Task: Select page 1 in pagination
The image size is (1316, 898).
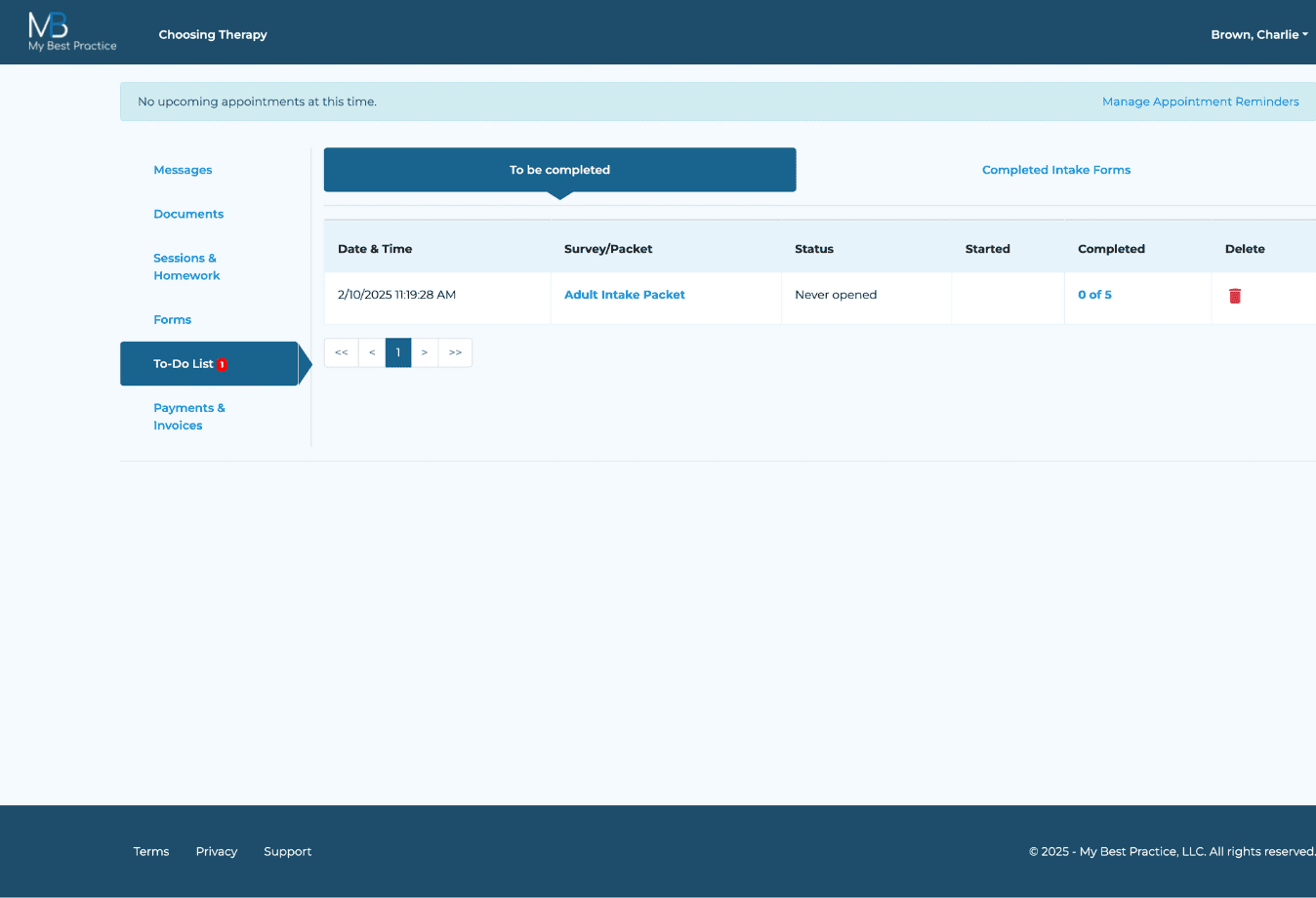Action: 398,352
